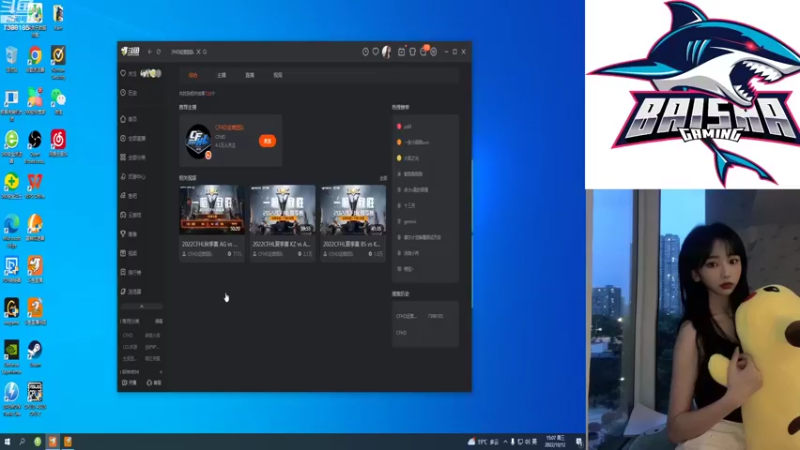Select the orange-highlighted first search tab
The width and height of the screenshot is (800, 450).
pos(193,75)
